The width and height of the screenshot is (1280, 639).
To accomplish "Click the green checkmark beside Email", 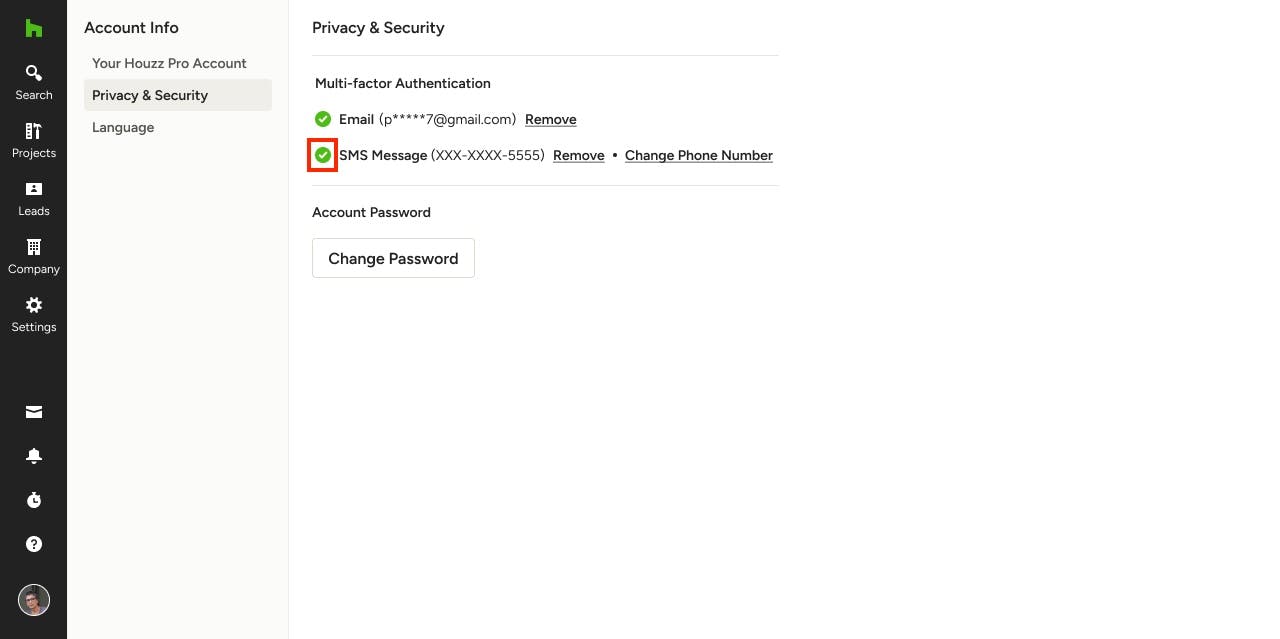I will 323,119.
